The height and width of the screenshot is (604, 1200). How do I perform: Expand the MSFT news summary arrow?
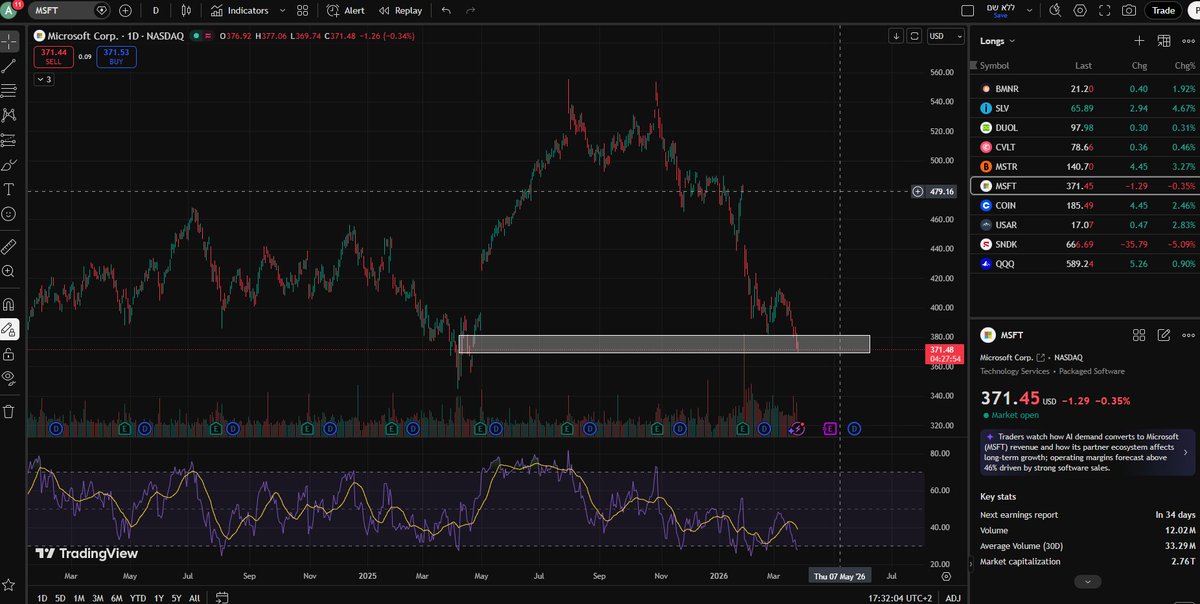[1186, 452]
